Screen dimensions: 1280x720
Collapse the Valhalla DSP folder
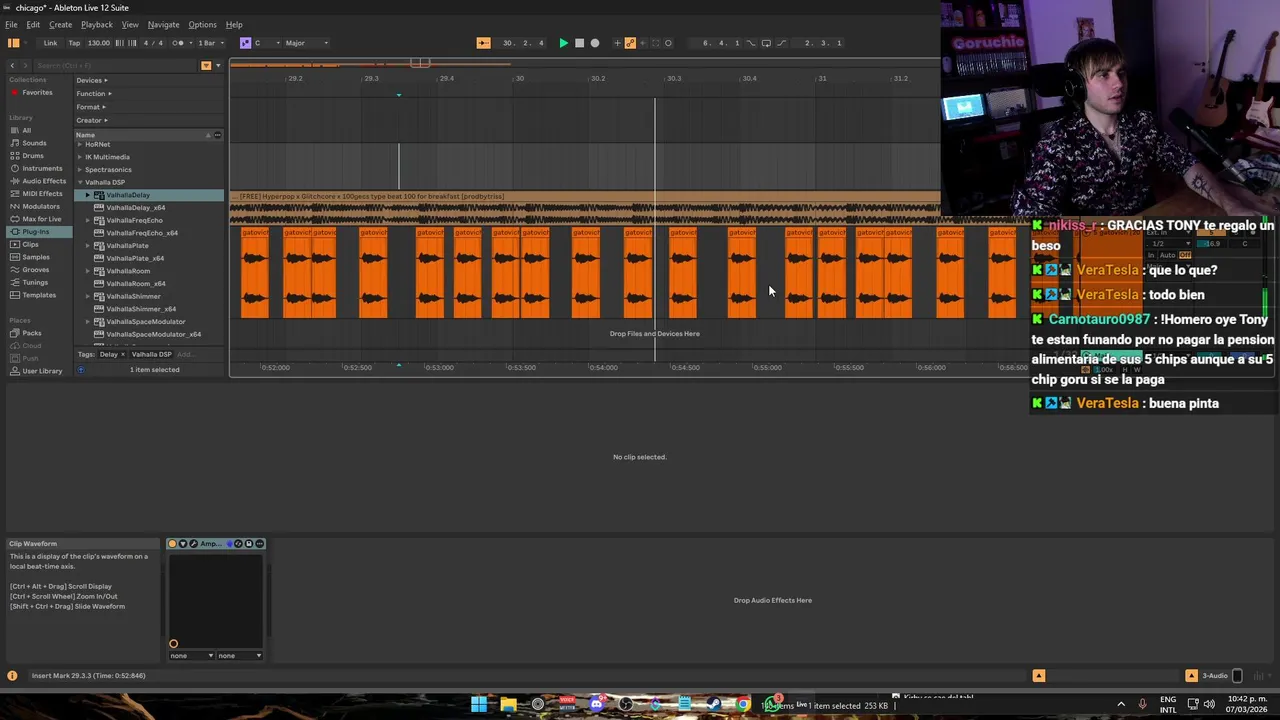80,182
